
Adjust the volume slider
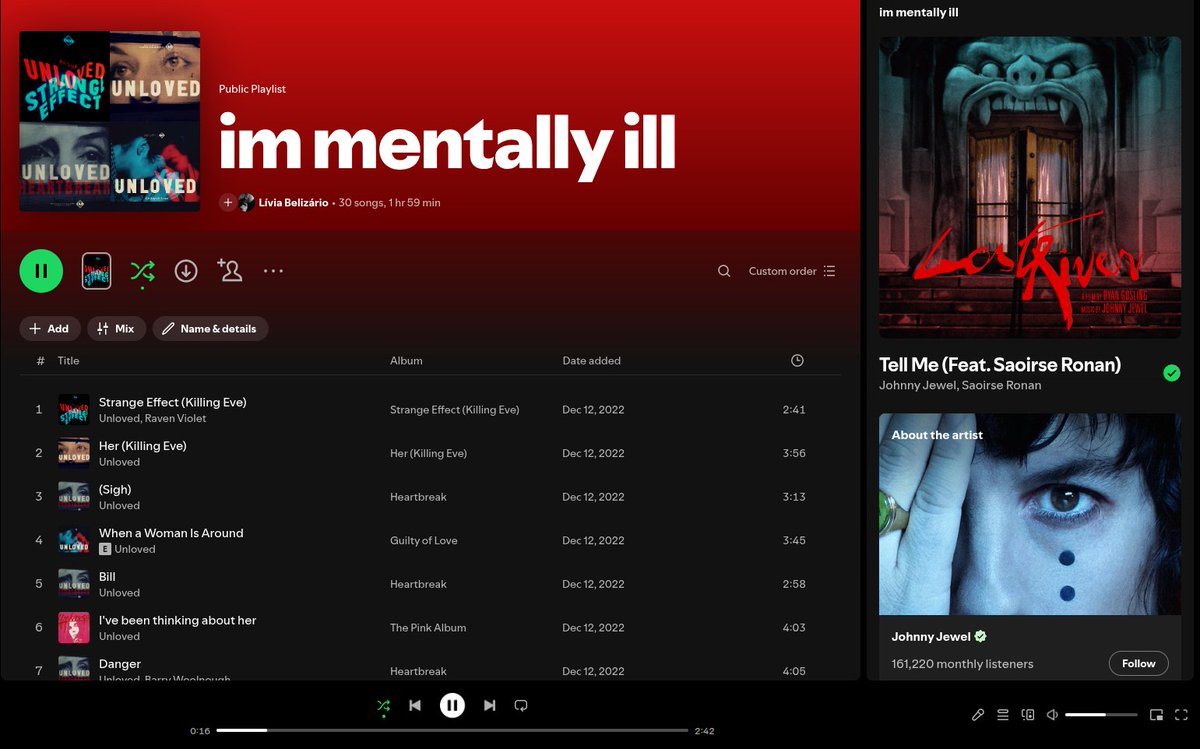pyautogui.click(x=1101, y=715)
